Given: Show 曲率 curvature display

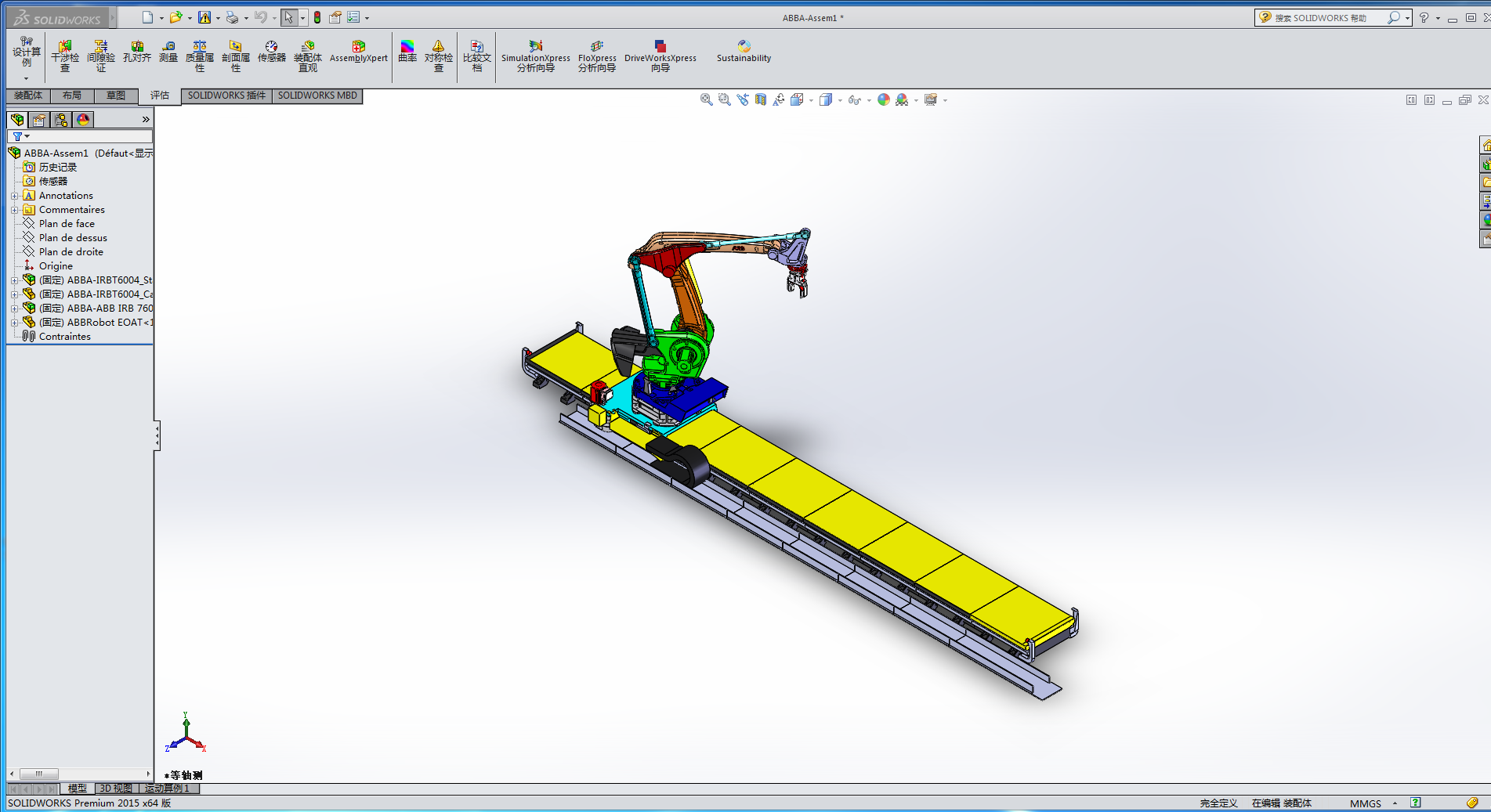Looking at the screenshot, I should click(x=407, y=52).
